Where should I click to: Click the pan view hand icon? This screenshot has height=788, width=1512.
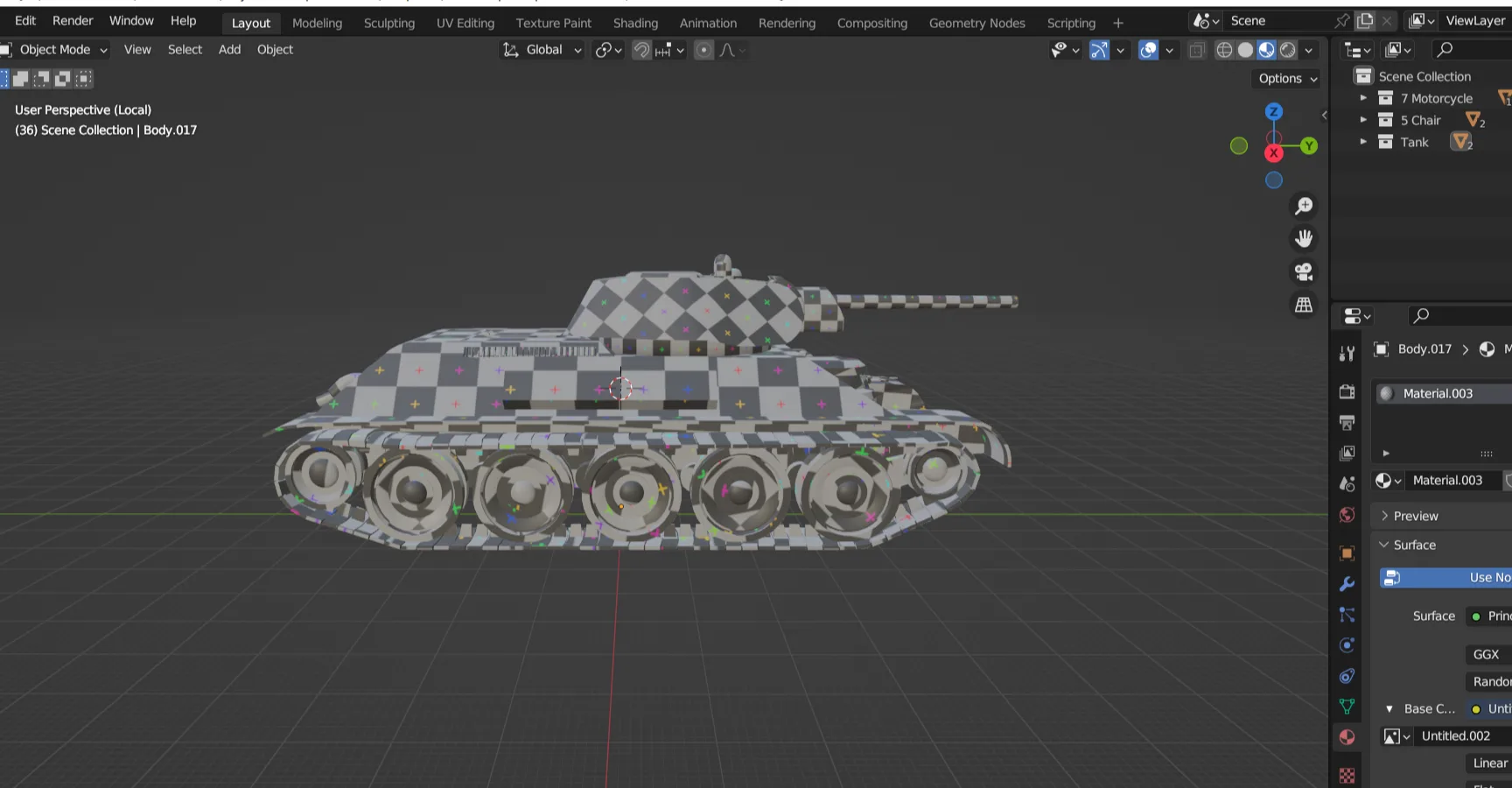[x=1304, y=238]
